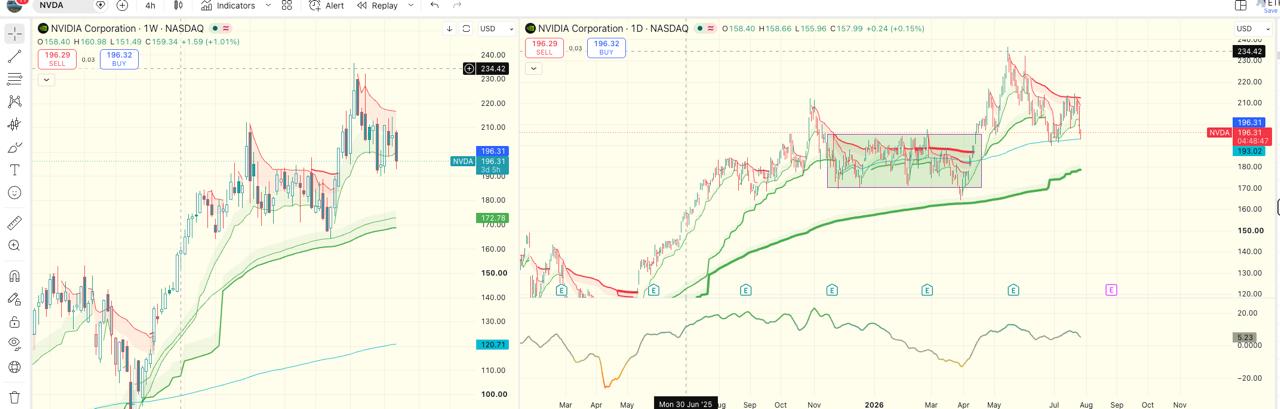This screenshot has height=409, width=1280.
Task: Activate the zoom in tool
Action: (x=15, y=246)
